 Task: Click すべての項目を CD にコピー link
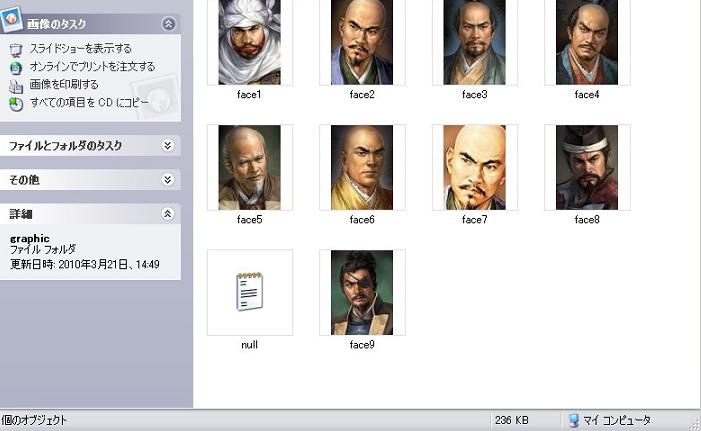pos(89,102)
